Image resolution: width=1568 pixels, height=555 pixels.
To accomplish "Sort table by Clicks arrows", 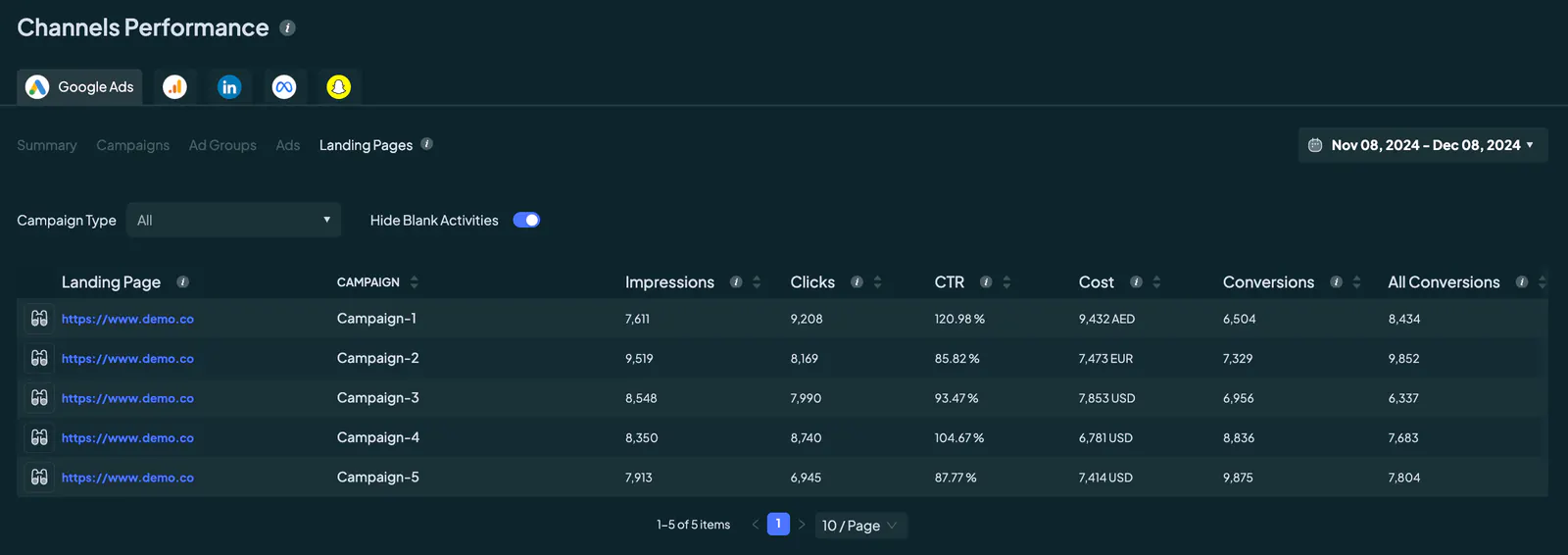I will [x=878, y=281].
